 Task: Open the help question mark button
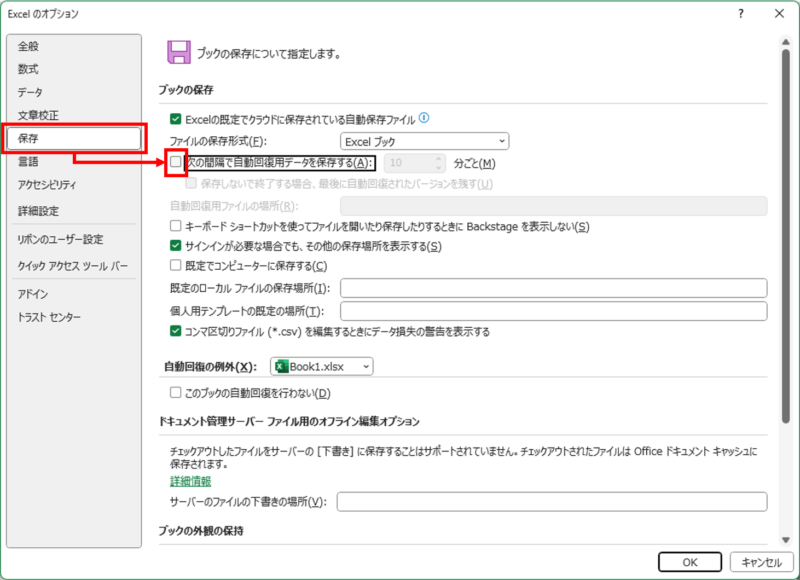tap(741, 14)
